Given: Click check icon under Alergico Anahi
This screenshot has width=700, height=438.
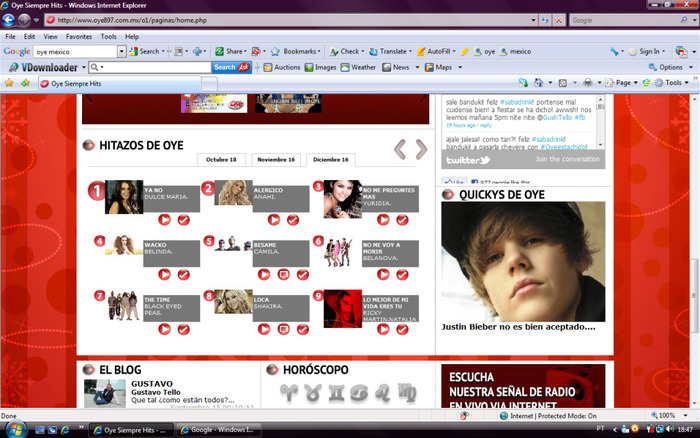Looking at the screenshot, I should [x=293, y=220].
